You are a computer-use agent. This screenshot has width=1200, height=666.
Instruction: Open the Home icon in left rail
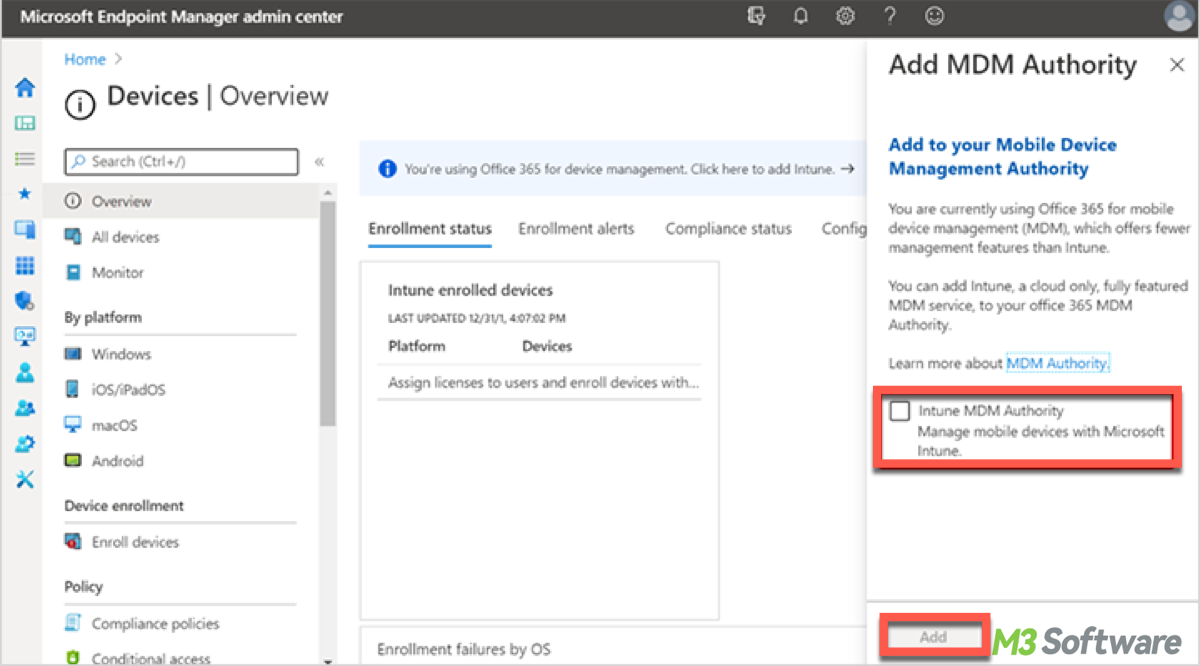pyautogui.click(x=25, y=87)
